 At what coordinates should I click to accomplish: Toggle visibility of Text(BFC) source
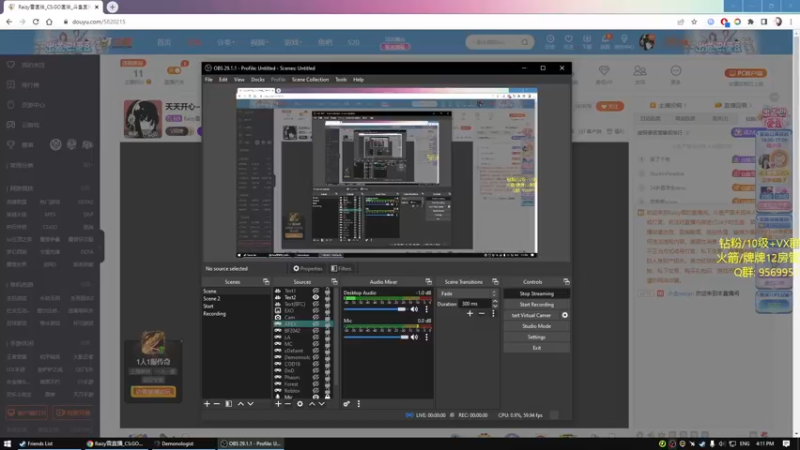pos(316,304)
